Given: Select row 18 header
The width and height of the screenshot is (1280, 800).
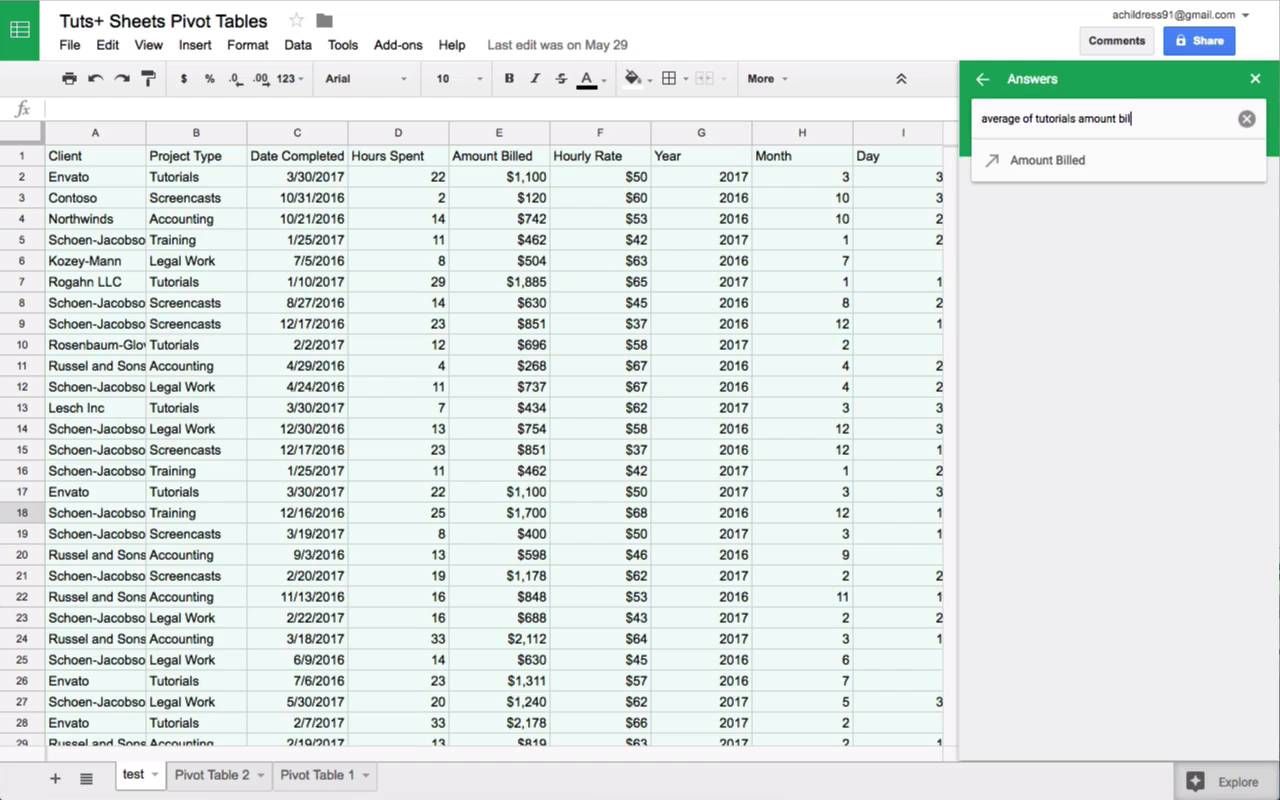Looking at the screenshot, I should tap(22, 513).
